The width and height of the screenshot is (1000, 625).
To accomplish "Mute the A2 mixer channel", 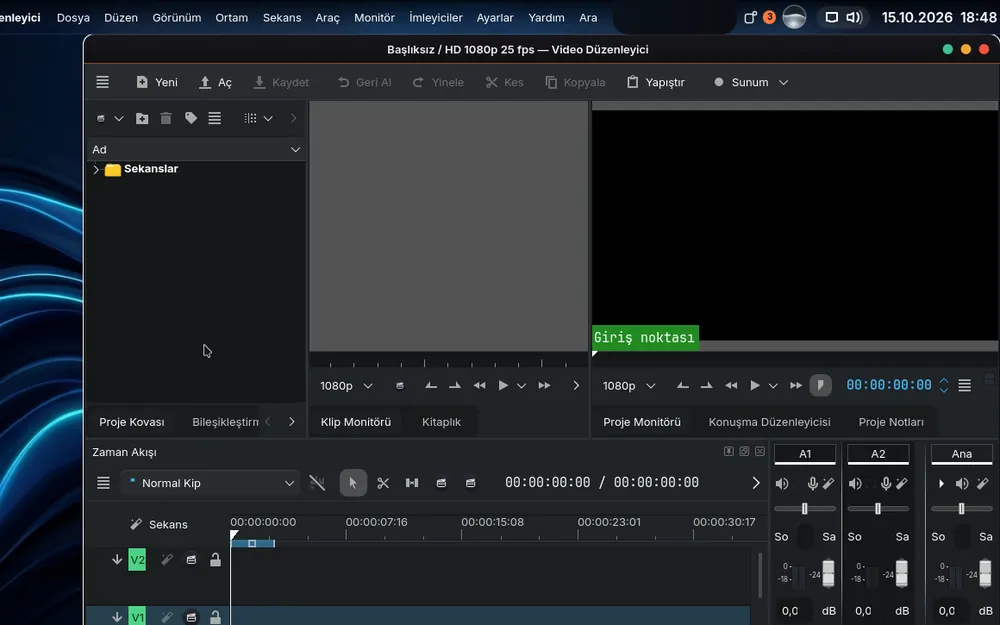I will click(x=855, y=483).
